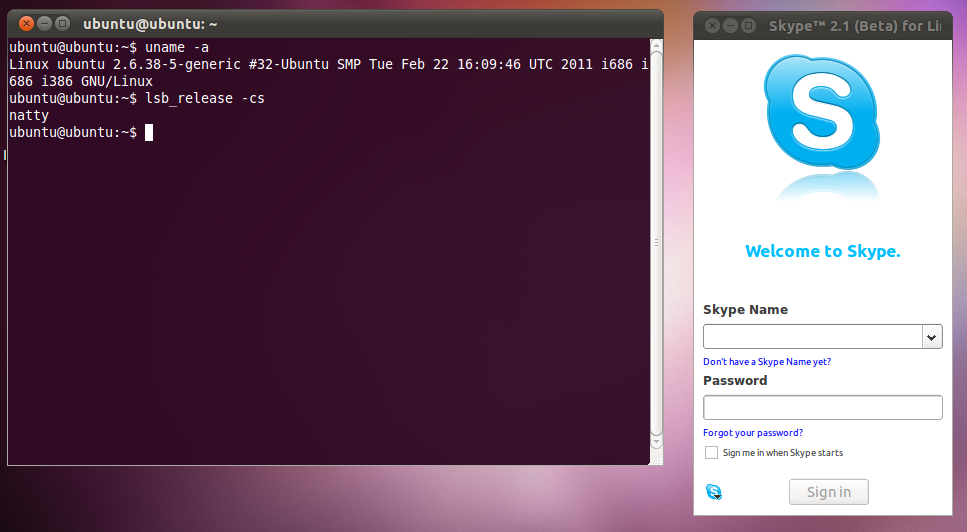The width and height of the screenshot is (967, 532).
Task: Open the Skype Name dropdown arrow
Action: click(932, 337)
